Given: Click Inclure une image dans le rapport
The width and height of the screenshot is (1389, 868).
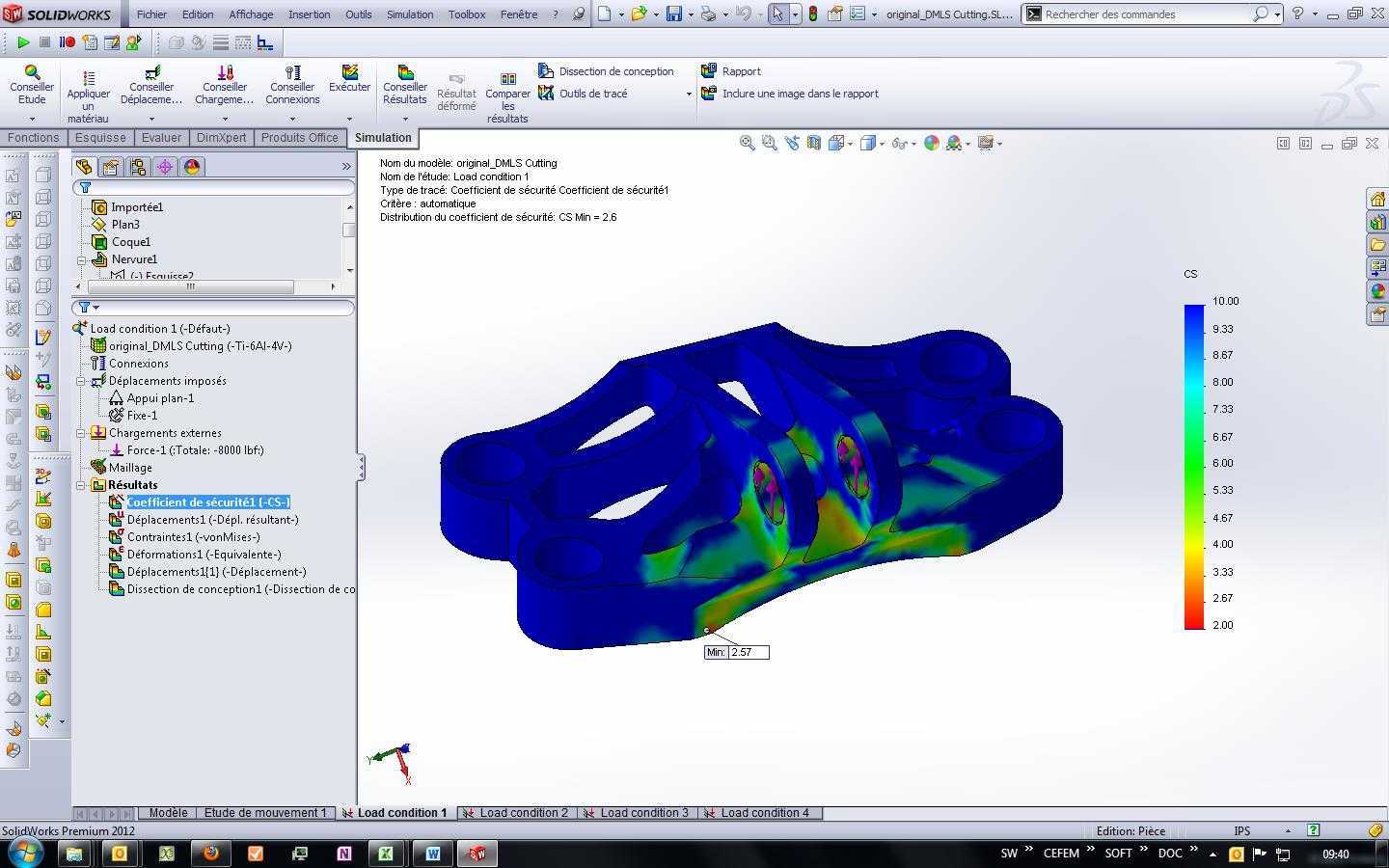Looking at the screenshot, I should pyautogui.click(x=790, y=94).
